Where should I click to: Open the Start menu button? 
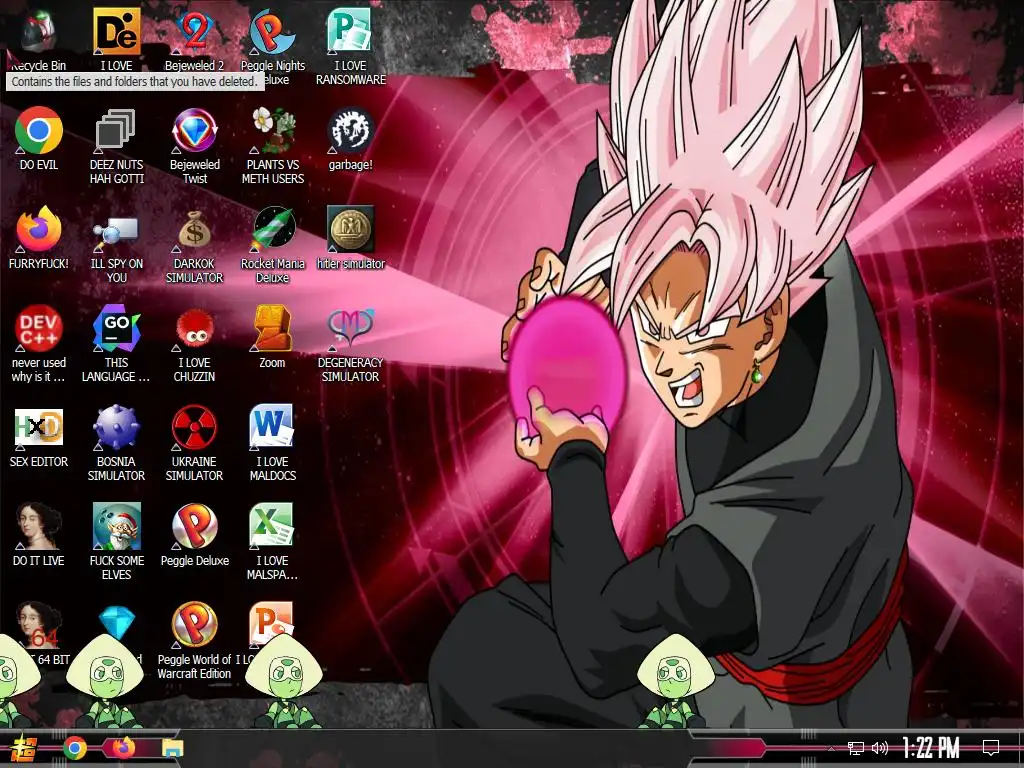tap(24, 748)
